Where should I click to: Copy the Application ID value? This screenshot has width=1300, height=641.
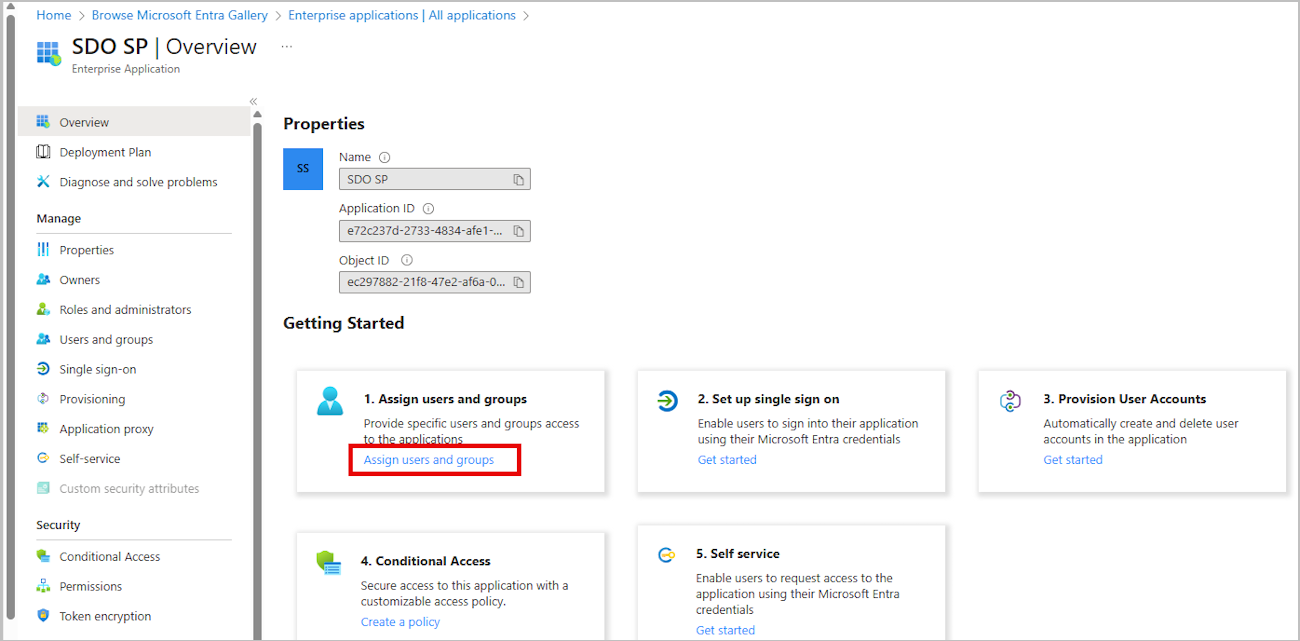point(519,231)
